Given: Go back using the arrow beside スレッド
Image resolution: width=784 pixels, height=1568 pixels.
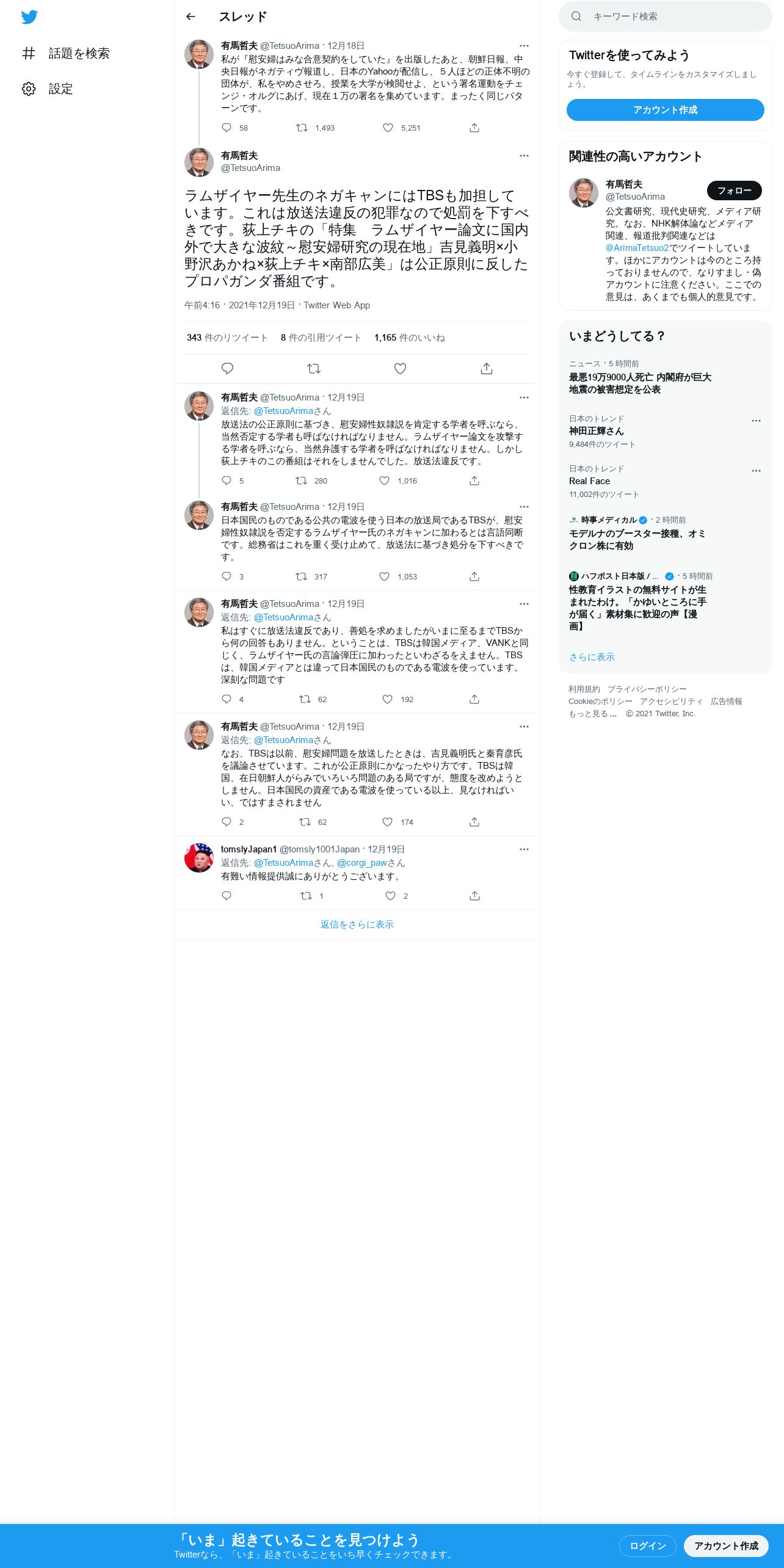Looking at the screenshot, I should click(191, 16).
